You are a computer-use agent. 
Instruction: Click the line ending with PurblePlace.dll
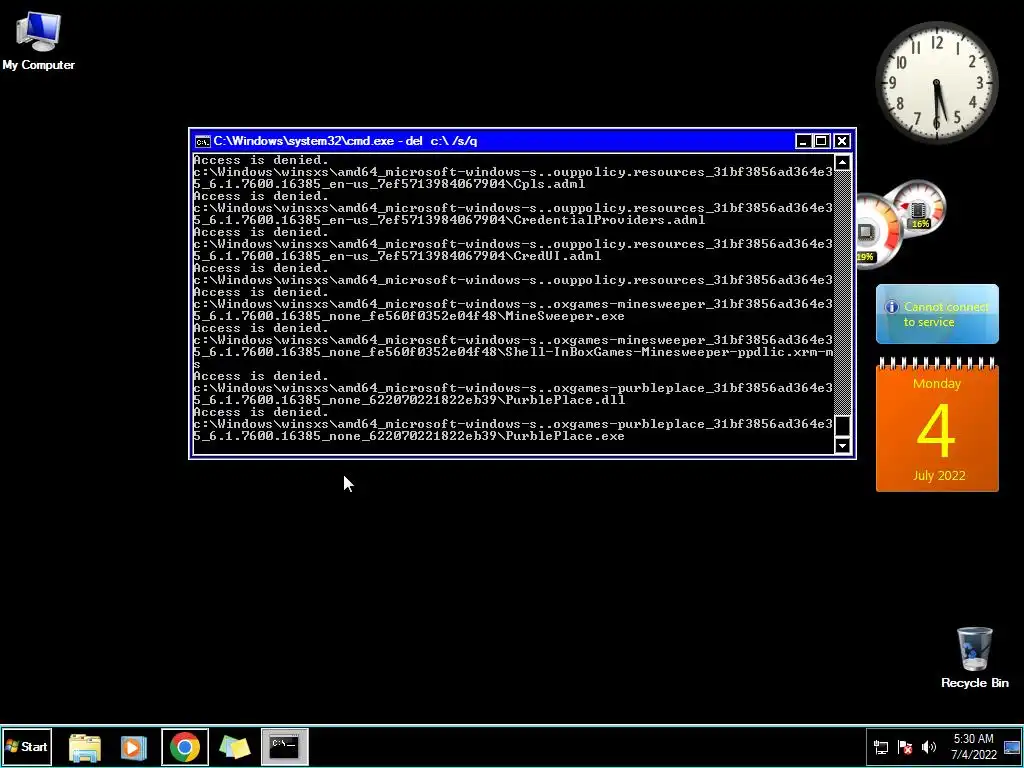click(409, 400)
